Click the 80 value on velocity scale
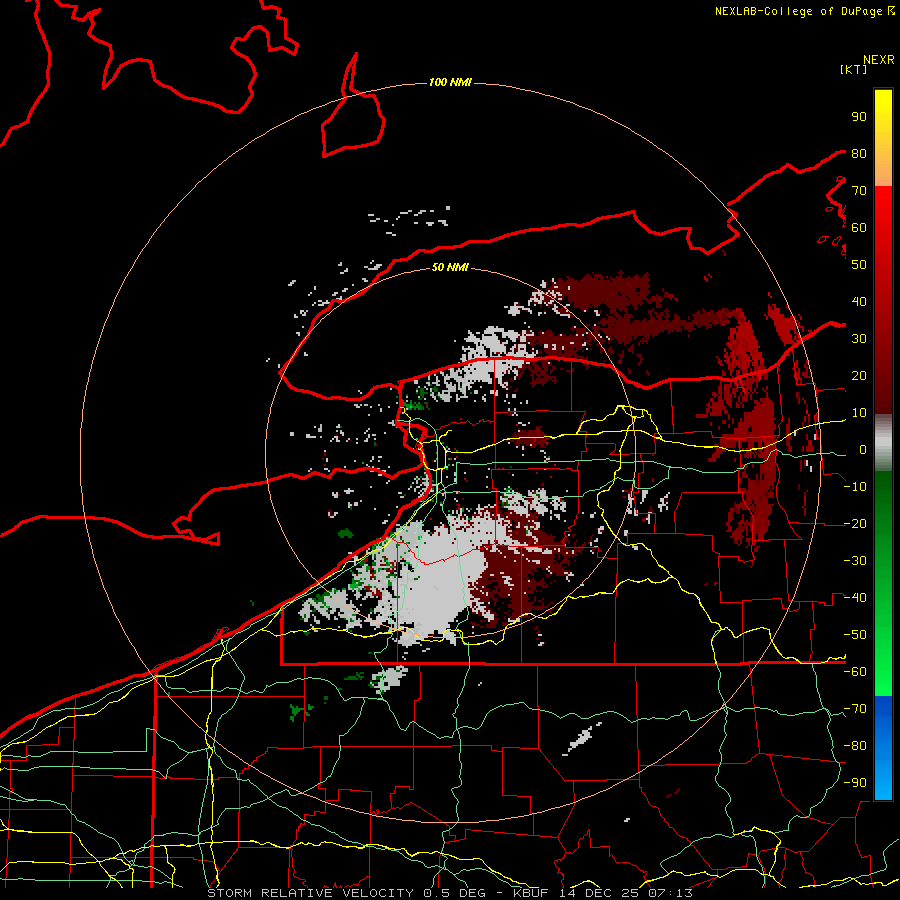Image resolution: width=900 pixels, height=900 pixels. (x=859, y=154)
